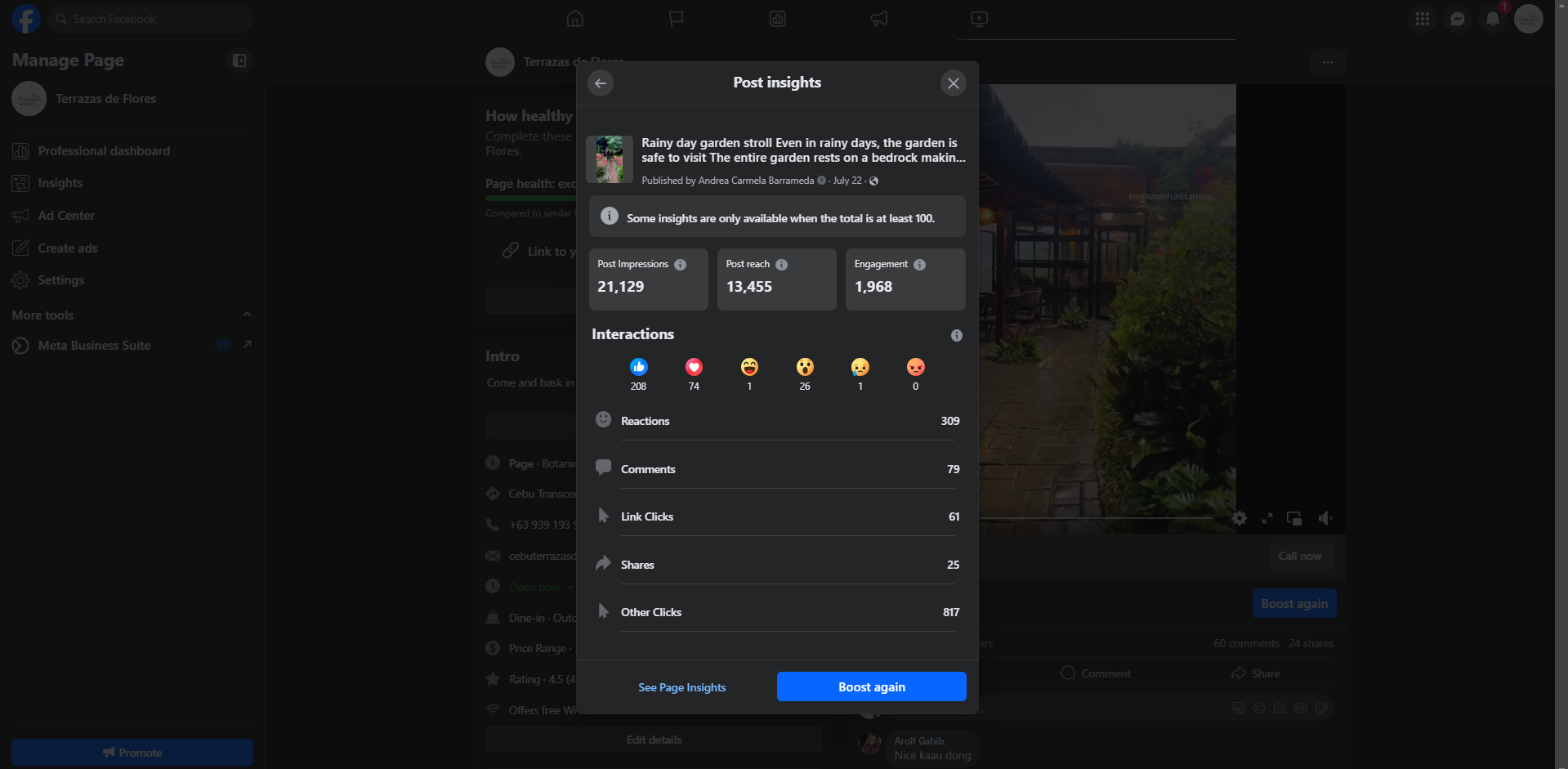The image size is (1568, 769).
Task: Toggle video fullscreen with expand icon
Action: [1267, 518]
